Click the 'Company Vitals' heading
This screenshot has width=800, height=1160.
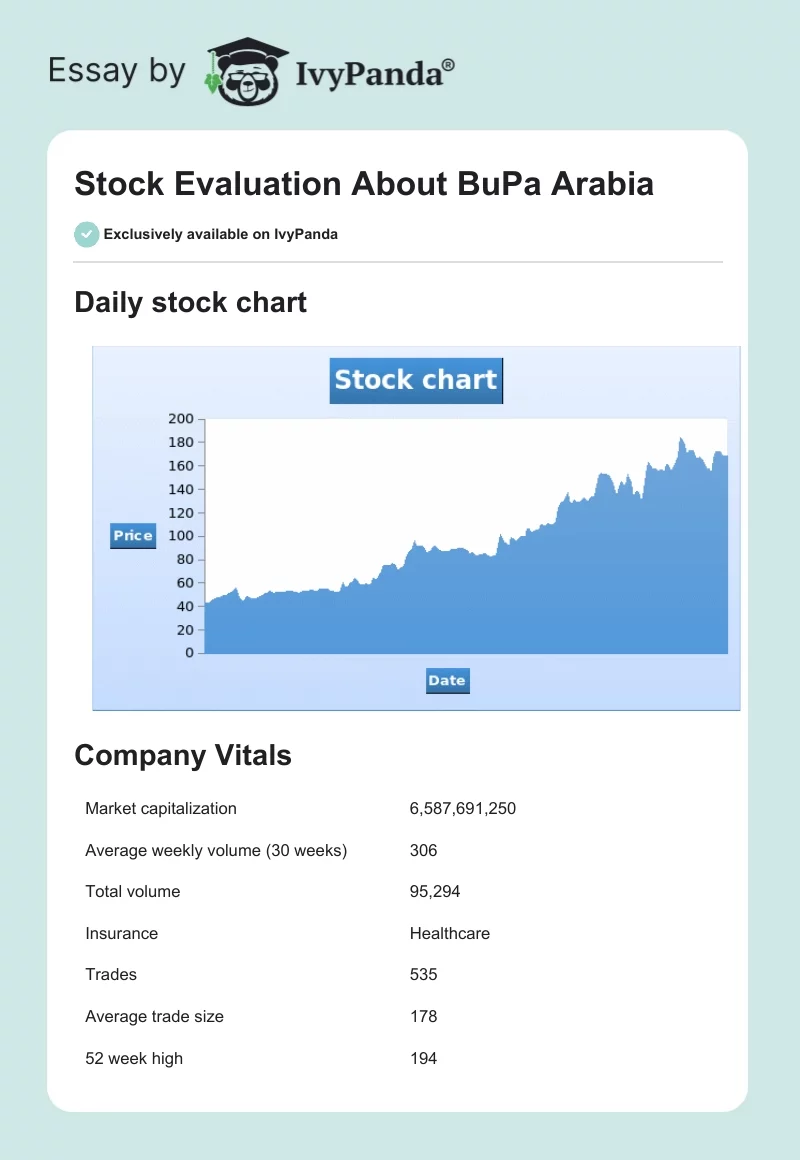183,755
